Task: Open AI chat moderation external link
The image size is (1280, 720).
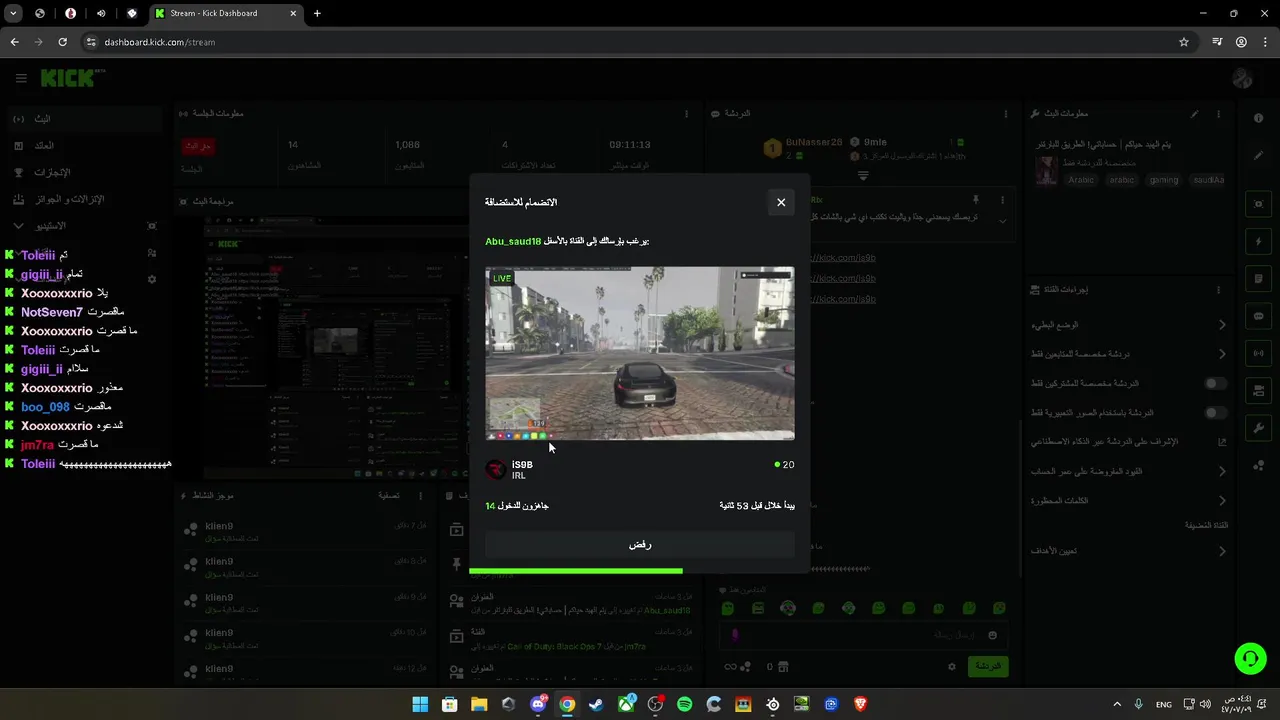Action: [1222, 441]
